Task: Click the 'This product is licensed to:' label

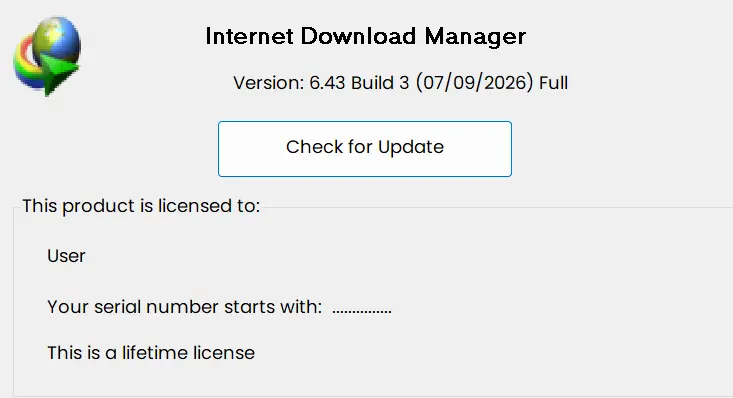Action: pyautogui.click(x=141, y=206)
